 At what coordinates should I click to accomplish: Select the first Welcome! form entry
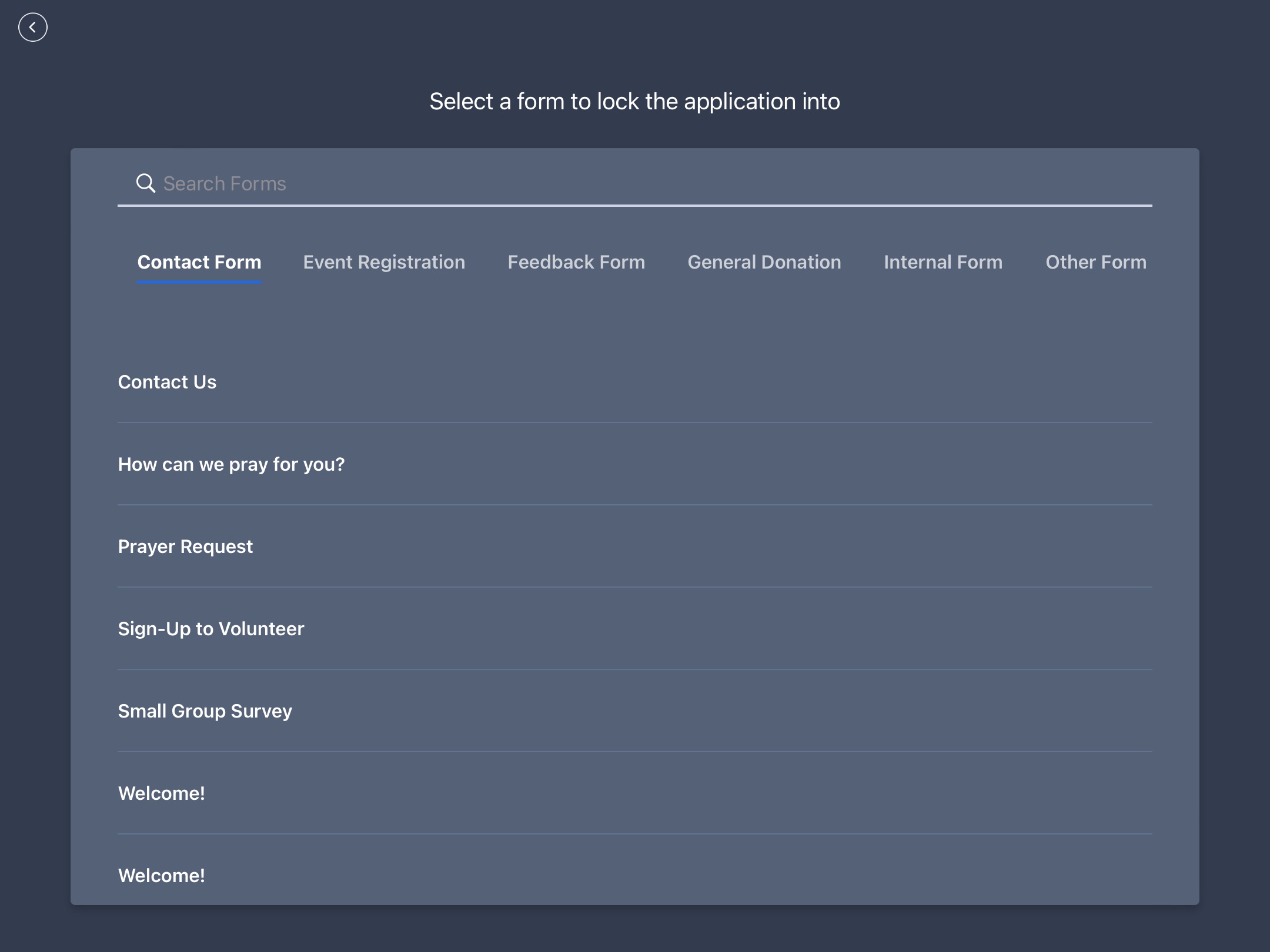(162, 793)
